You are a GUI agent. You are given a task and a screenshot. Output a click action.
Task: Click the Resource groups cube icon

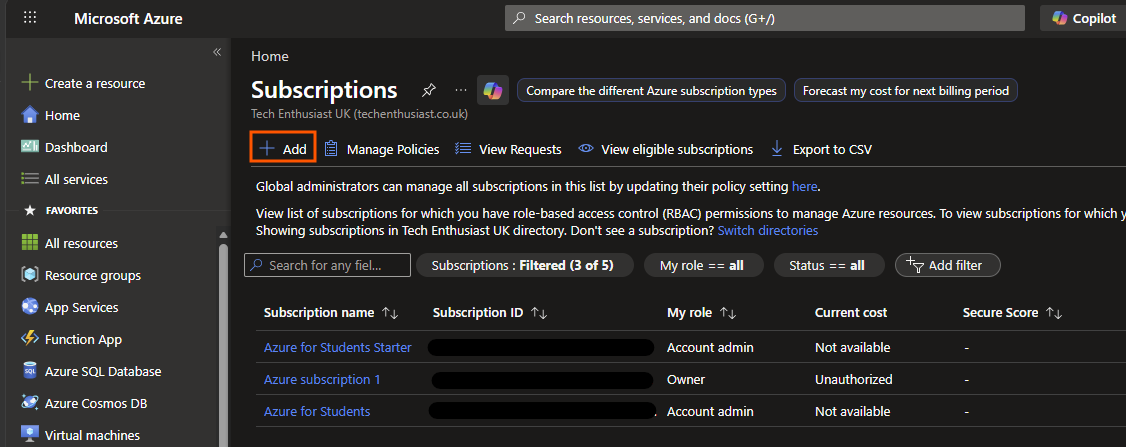coord(29,275)
